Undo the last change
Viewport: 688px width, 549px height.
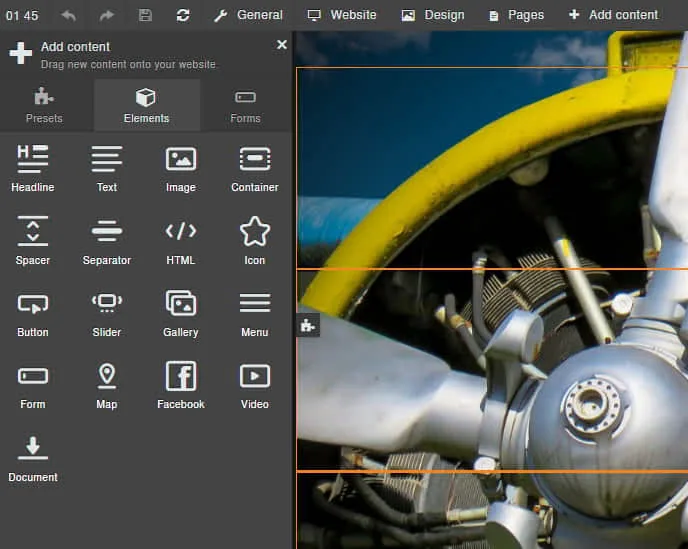click(68, 16)
